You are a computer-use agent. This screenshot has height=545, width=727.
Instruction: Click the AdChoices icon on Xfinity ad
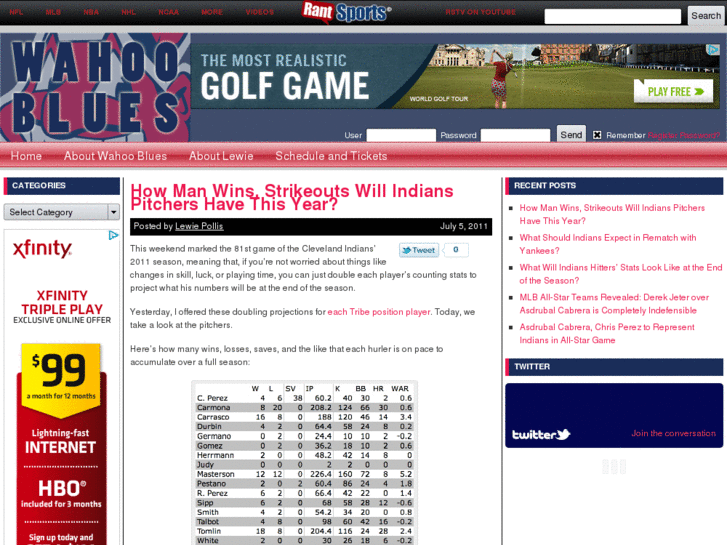pyautogui.click(x=114, y=235)
